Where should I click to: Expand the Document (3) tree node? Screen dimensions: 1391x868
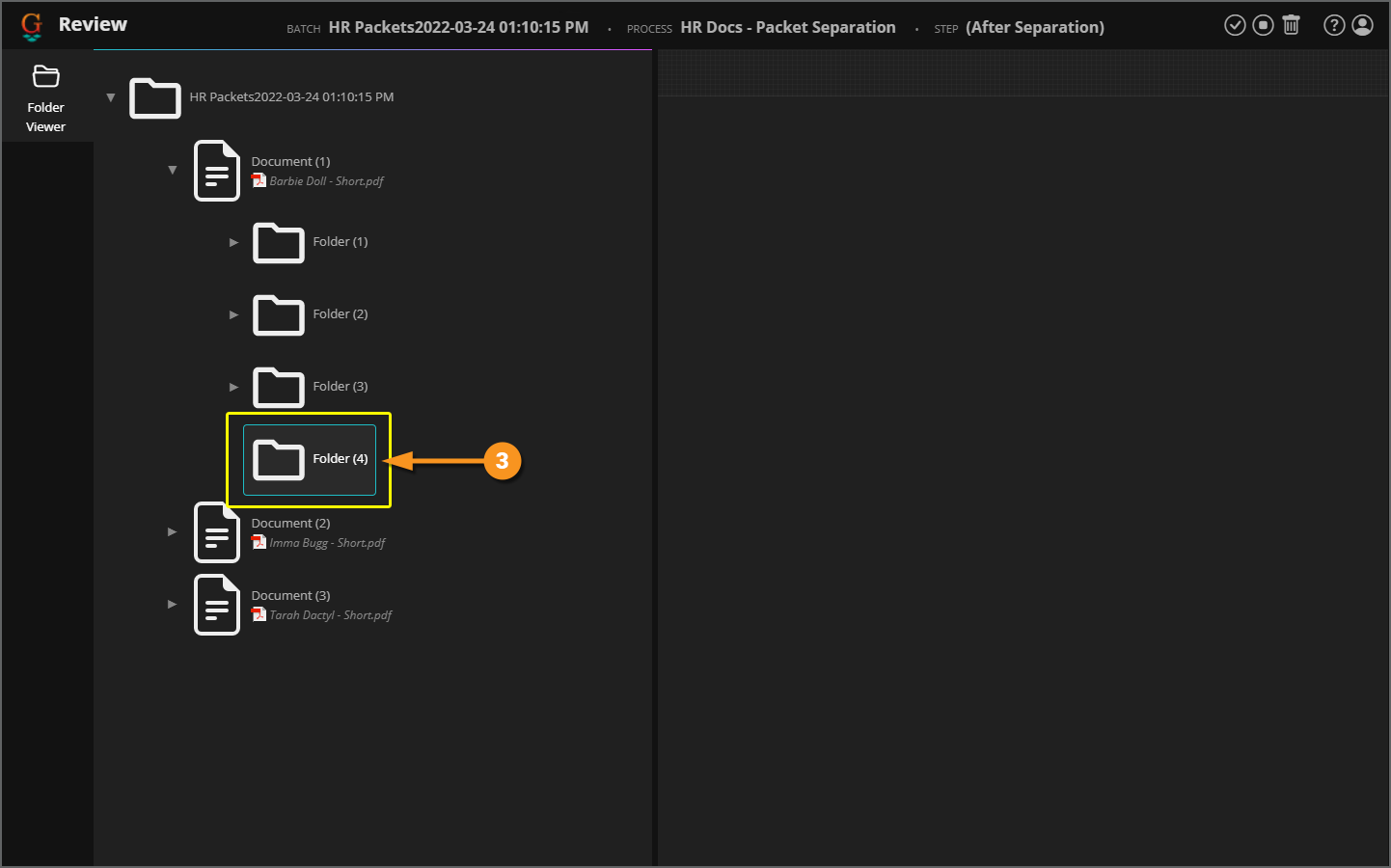point(173,604)
